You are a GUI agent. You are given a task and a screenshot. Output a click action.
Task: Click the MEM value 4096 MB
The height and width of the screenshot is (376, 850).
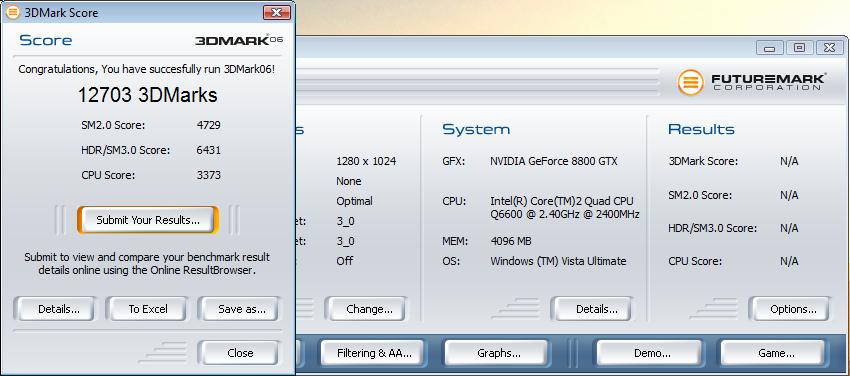click(511, 241)
